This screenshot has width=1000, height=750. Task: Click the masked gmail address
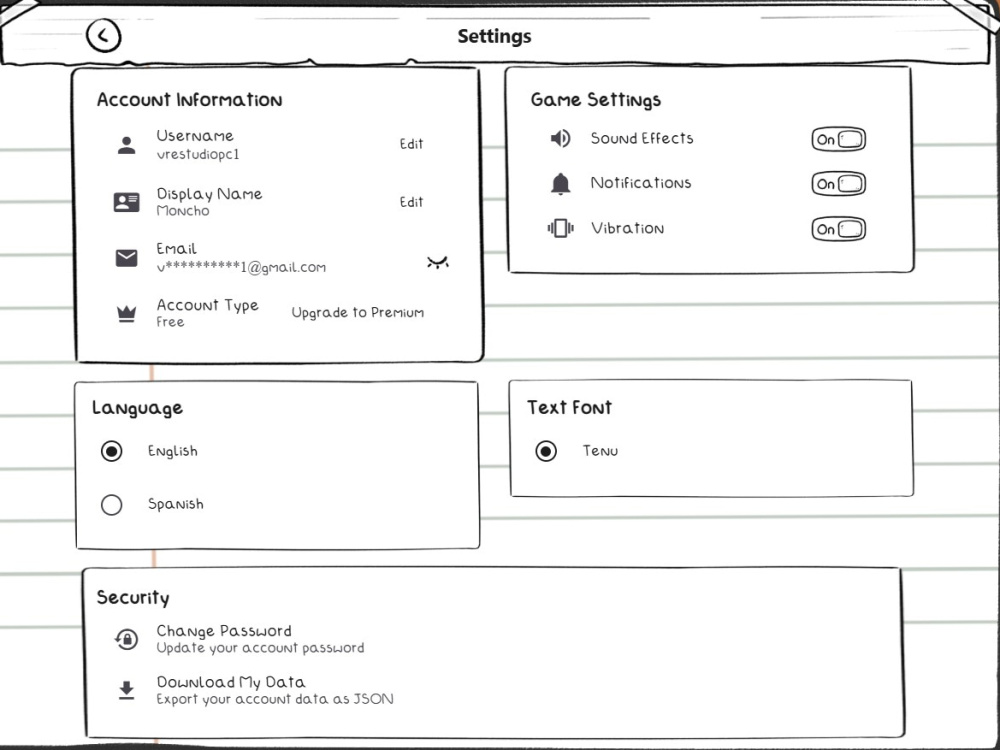point(241,267)
